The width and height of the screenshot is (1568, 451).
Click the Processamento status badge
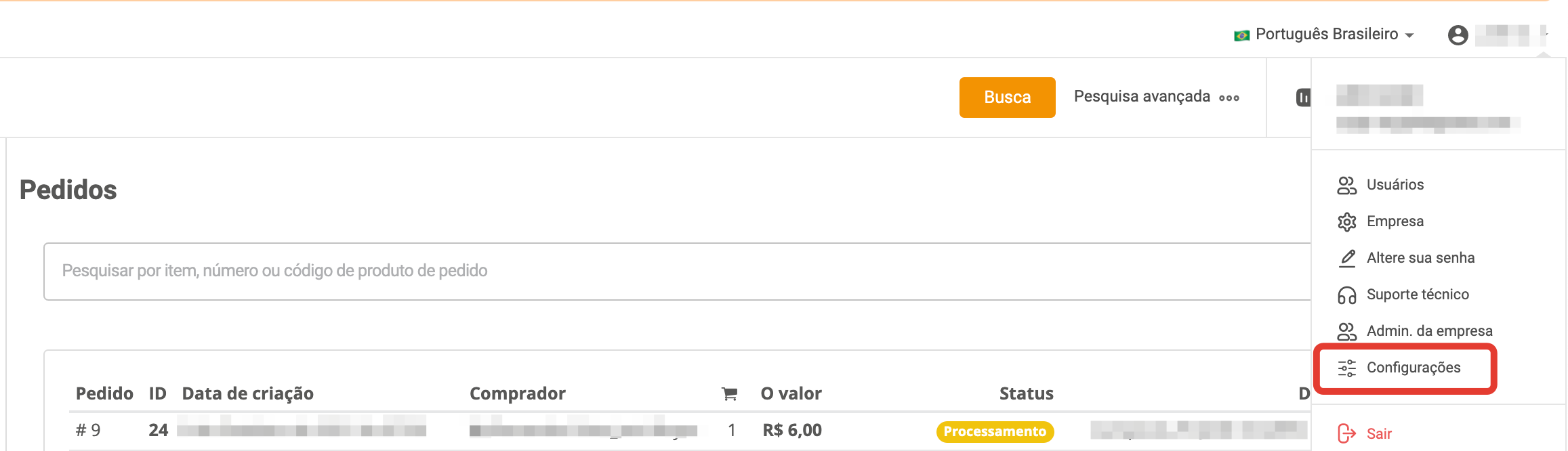(995, 431)
